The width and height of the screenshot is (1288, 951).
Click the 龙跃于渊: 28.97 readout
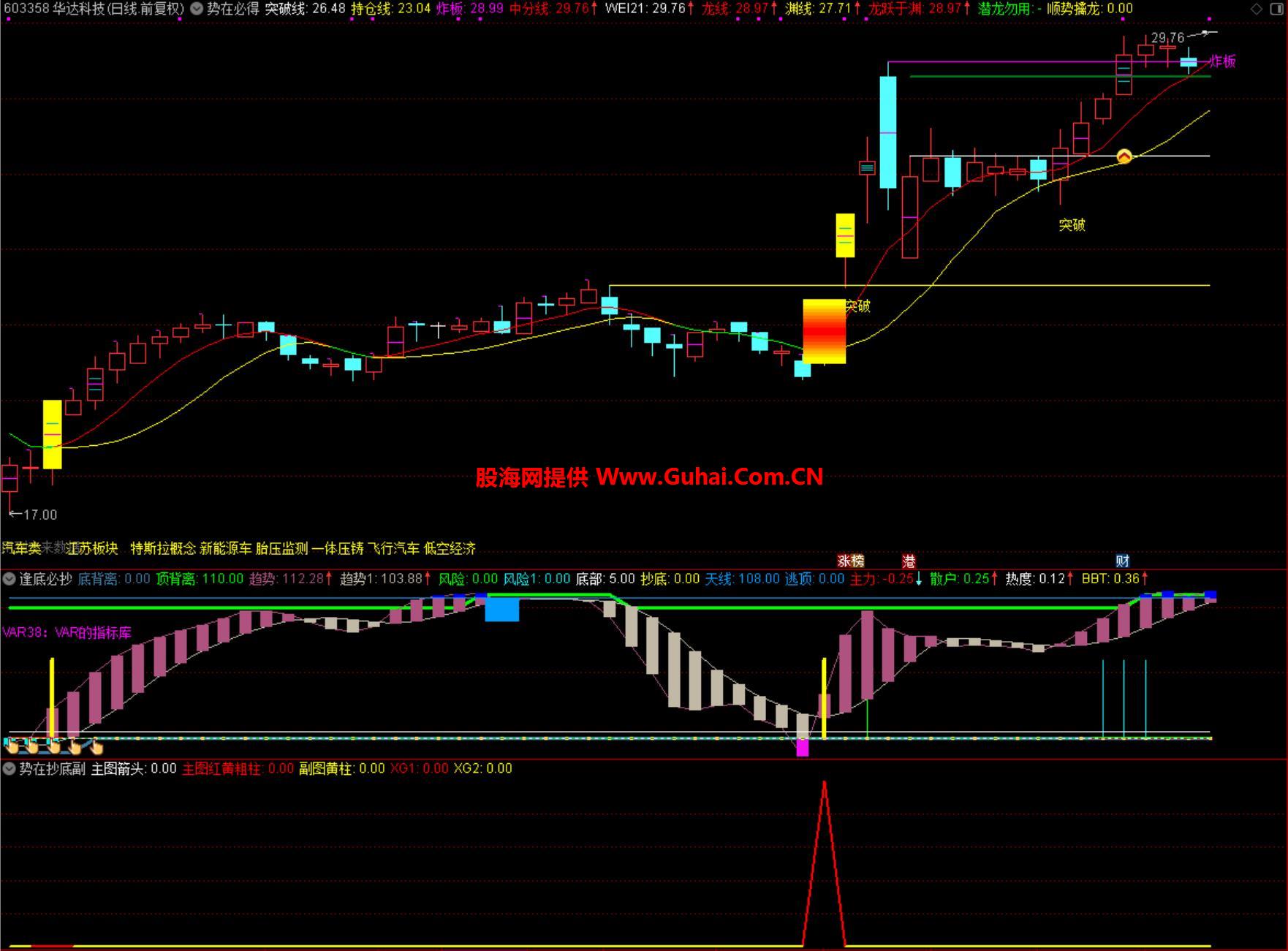pos(919,9)
